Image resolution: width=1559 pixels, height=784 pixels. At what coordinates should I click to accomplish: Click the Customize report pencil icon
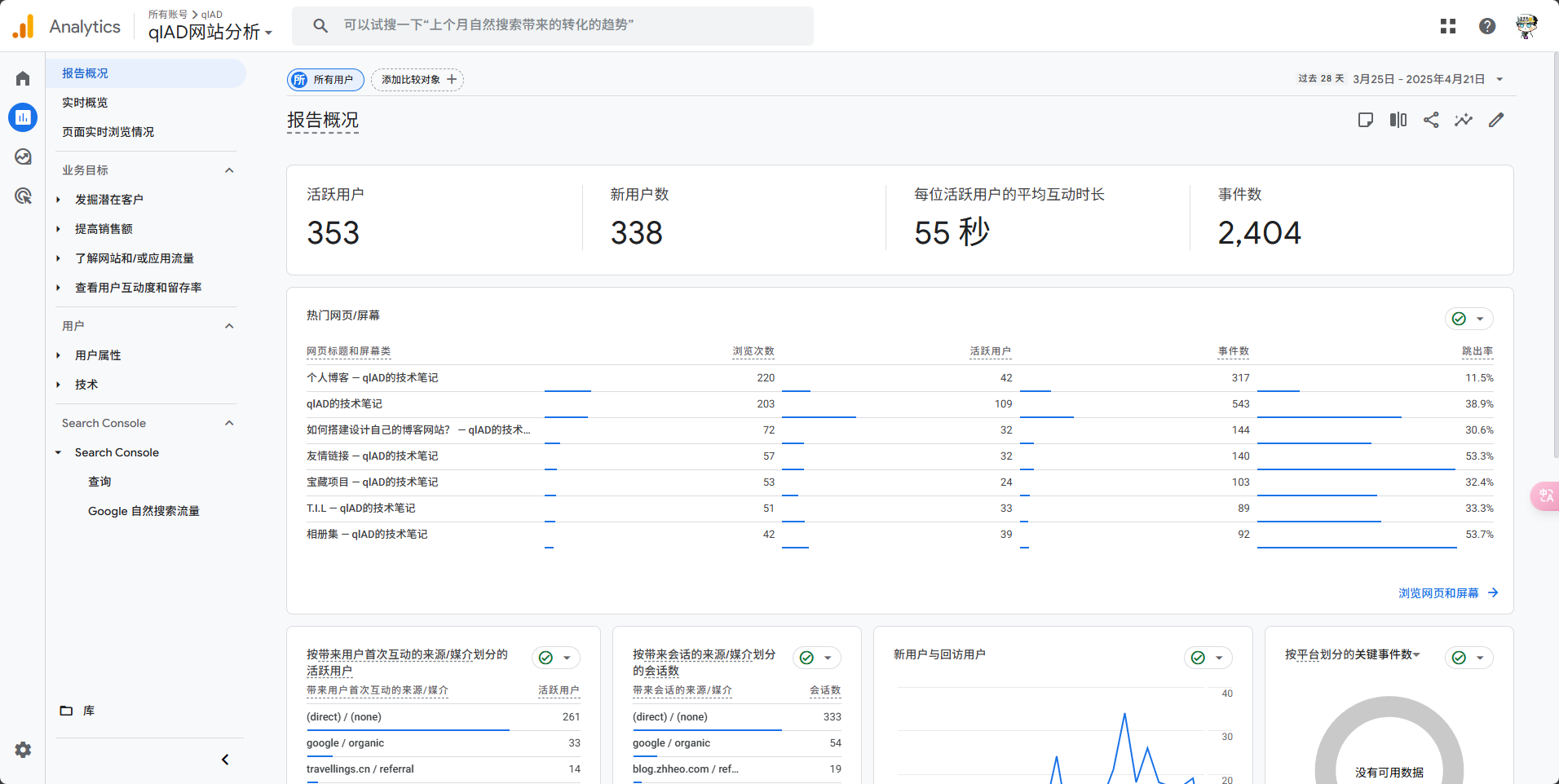tap(1496, 120)
